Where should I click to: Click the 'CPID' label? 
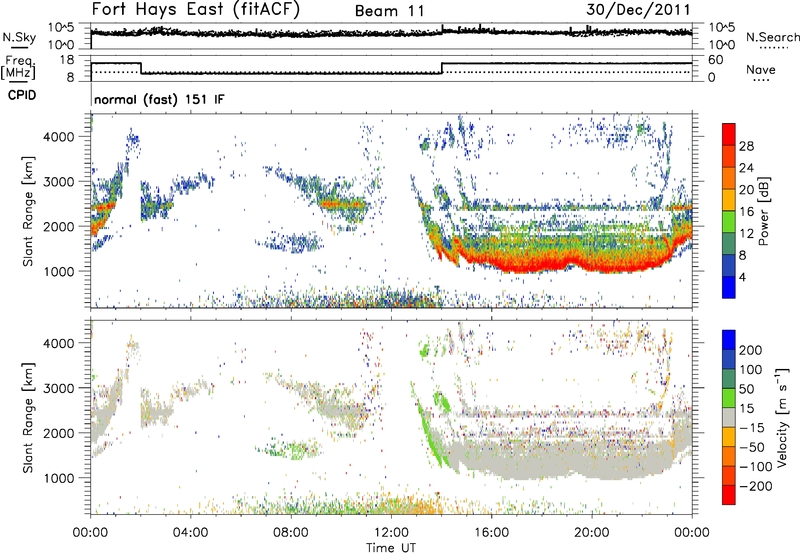(x=22, y=95)
